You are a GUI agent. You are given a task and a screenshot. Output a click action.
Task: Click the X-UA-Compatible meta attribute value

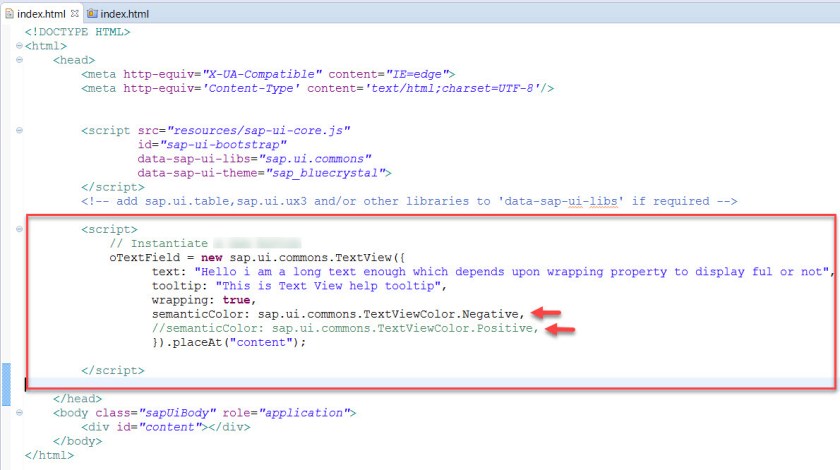click(x=262, y=74)
